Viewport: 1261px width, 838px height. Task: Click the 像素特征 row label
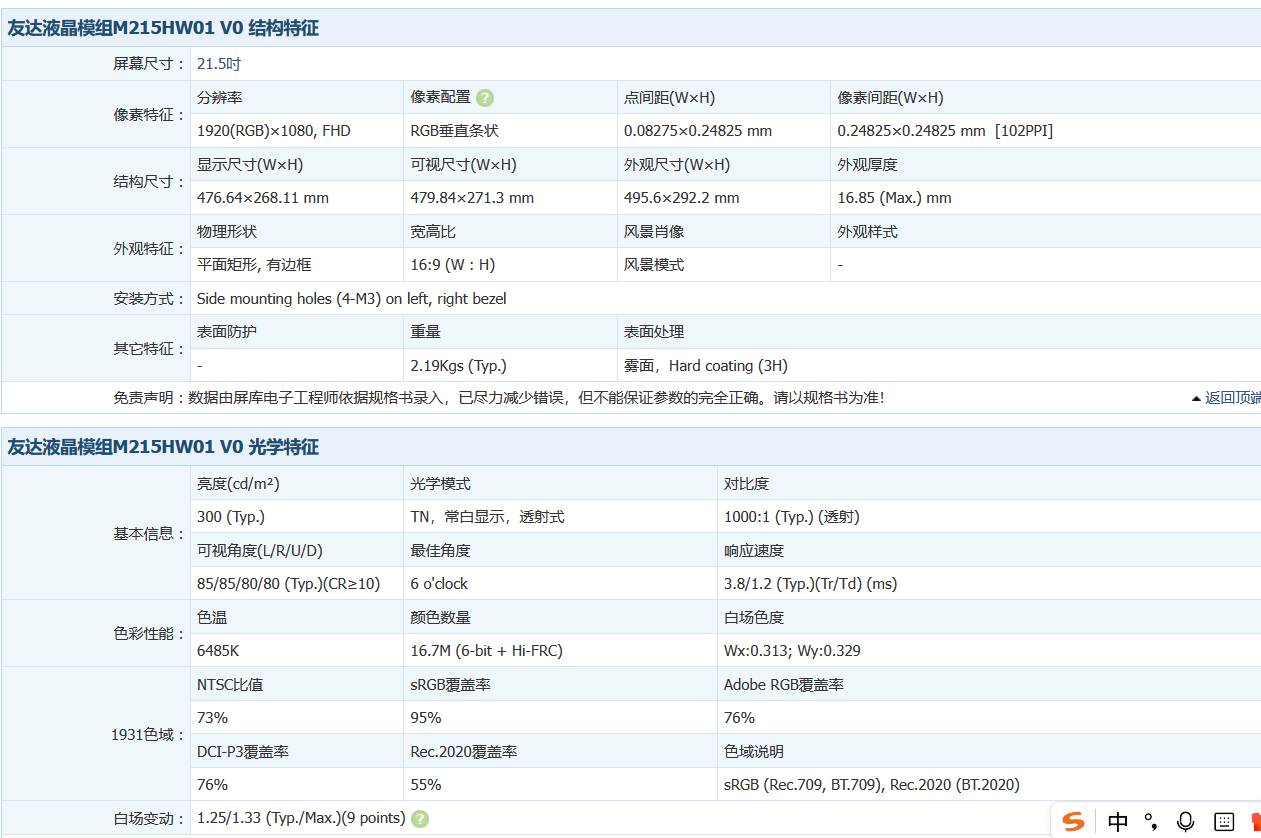150,115
